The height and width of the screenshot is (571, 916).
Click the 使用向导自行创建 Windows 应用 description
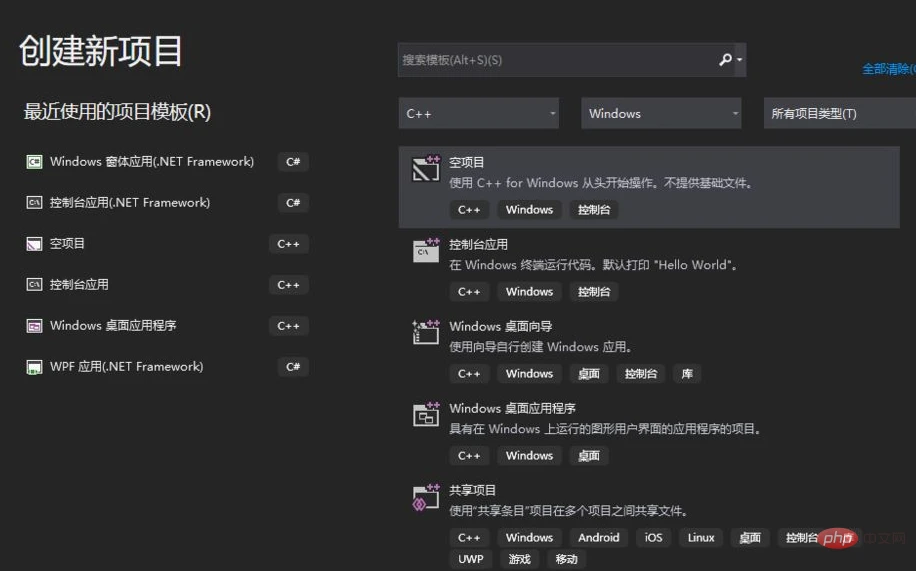click(540, 347)
